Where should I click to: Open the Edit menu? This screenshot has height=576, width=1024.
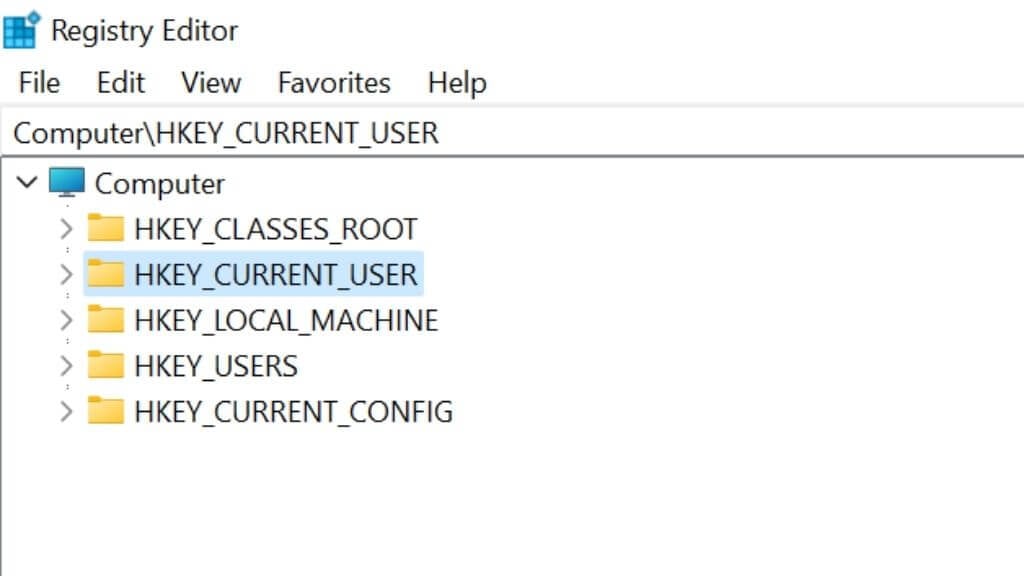click(x=121, y=82)
